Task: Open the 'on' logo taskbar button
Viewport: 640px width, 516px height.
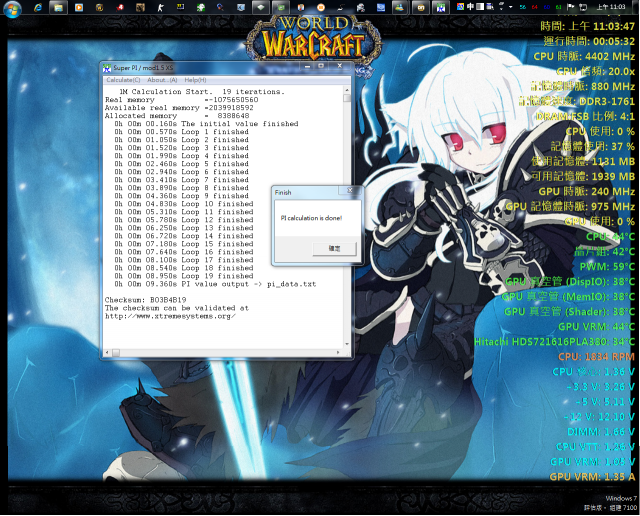Action: [420, 7]
